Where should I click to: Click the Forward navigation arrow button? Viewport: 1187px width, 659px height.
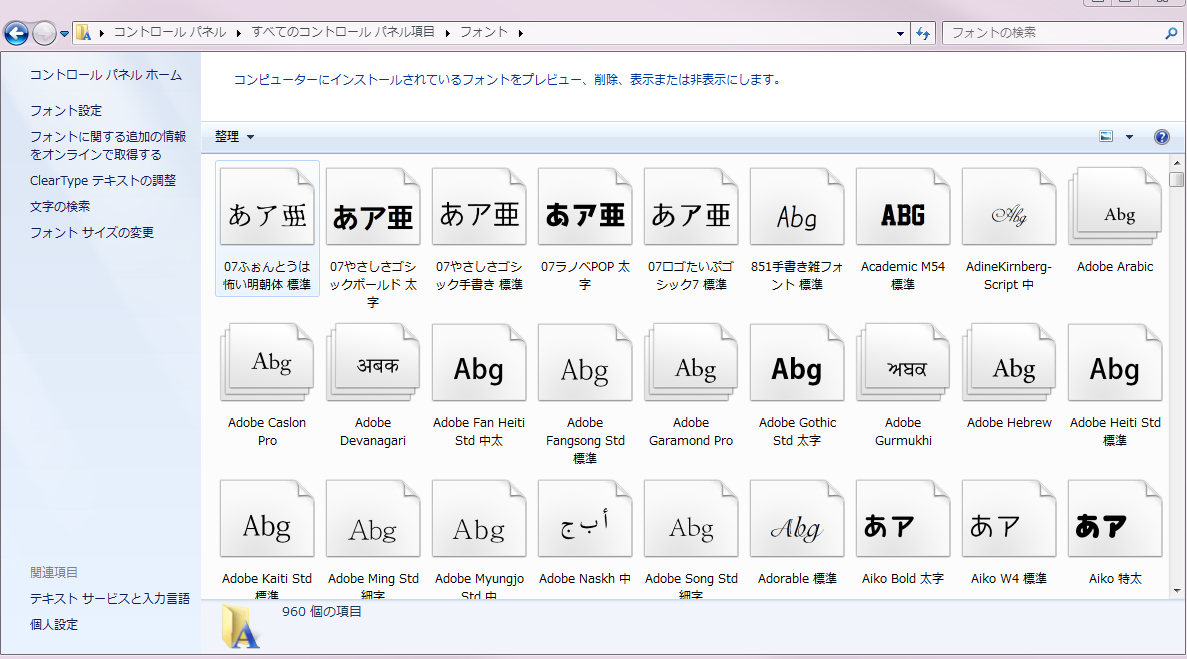[x=44, y=33]
